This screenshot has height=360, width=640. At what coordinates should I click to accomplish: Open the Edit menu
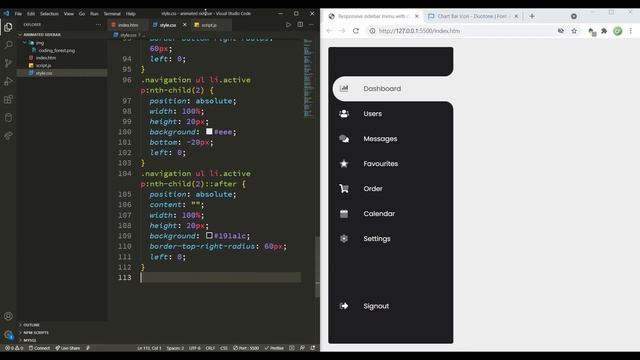(31, 13)
